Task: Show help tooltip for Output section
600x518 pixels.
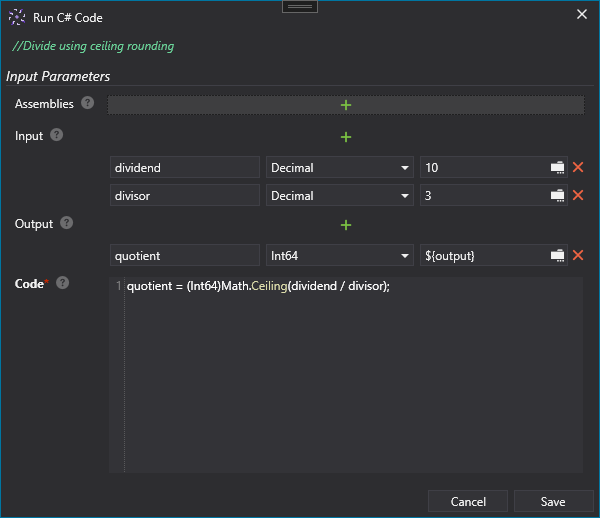Action: click(x=67, y=223)
